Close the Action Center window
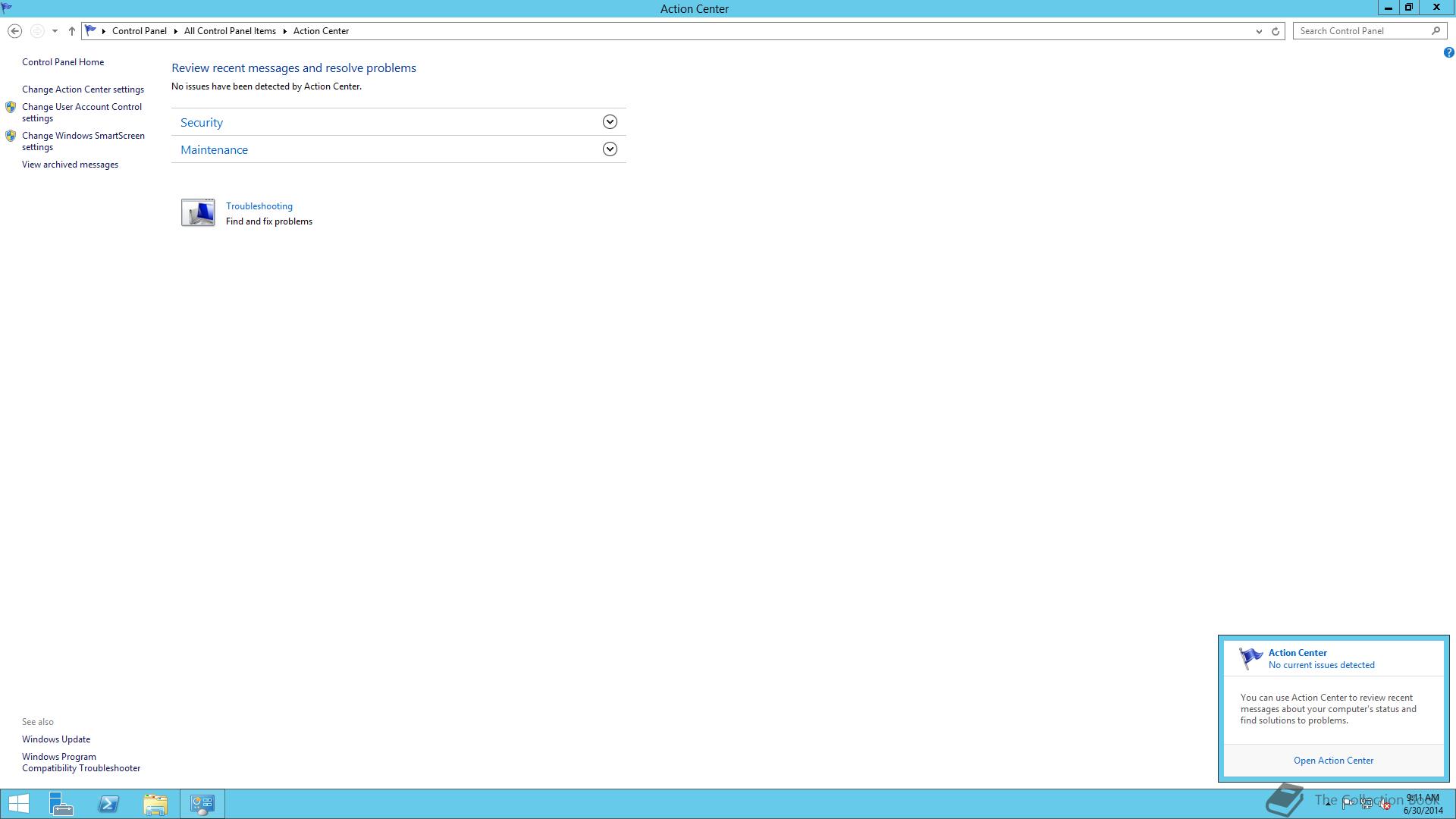The width and height of the screenshot is (1456, 819). coord(1436,8)
